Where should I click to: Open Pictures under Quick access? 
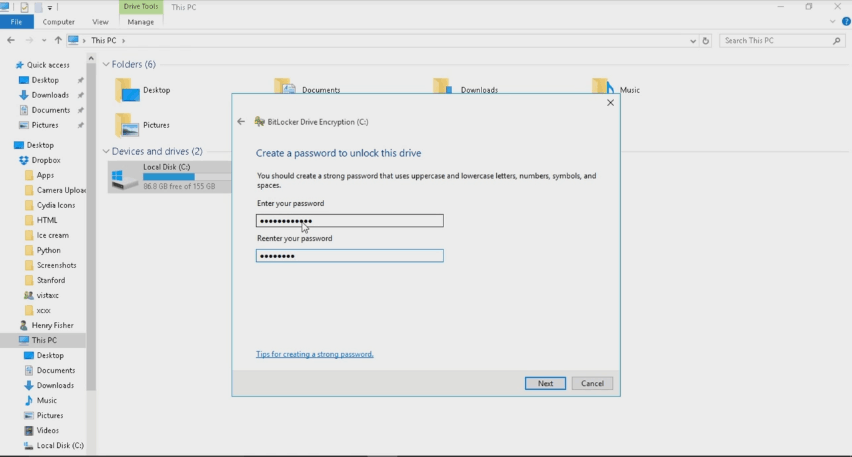(x=45, y=125)
